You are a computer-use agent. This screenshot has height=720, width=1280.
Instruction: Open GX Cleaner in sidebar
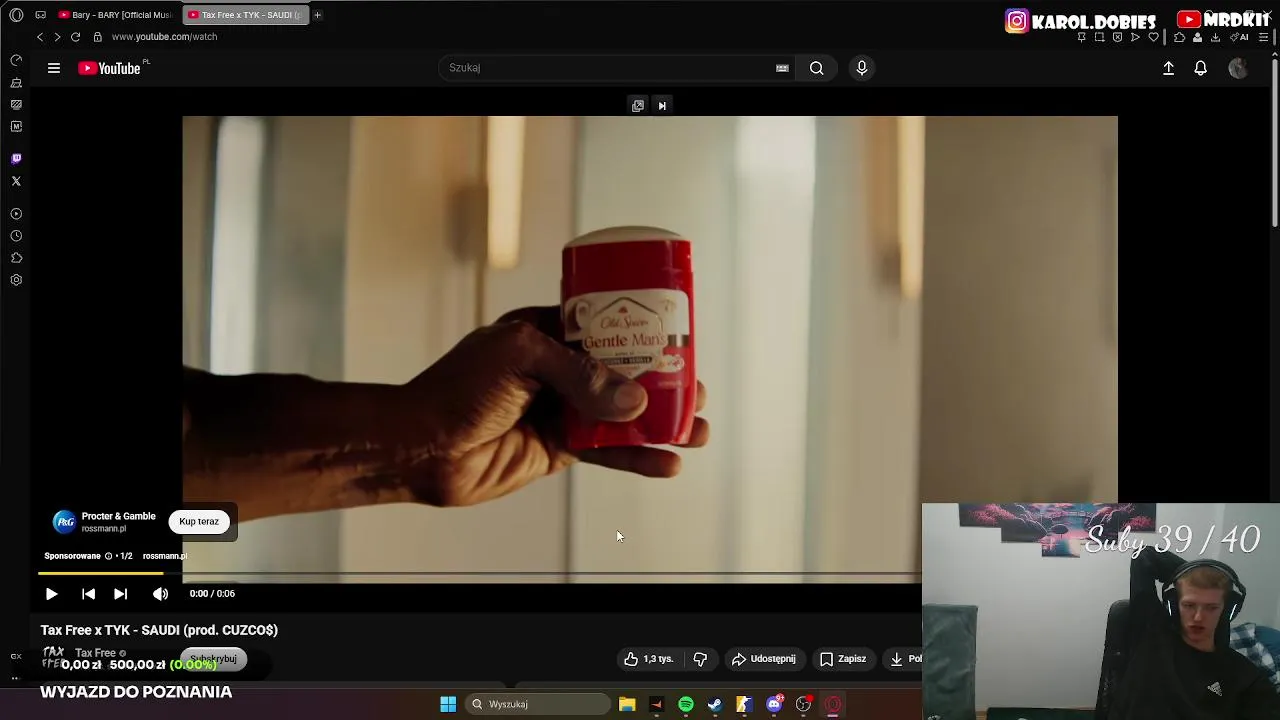(x=16, y=83)
